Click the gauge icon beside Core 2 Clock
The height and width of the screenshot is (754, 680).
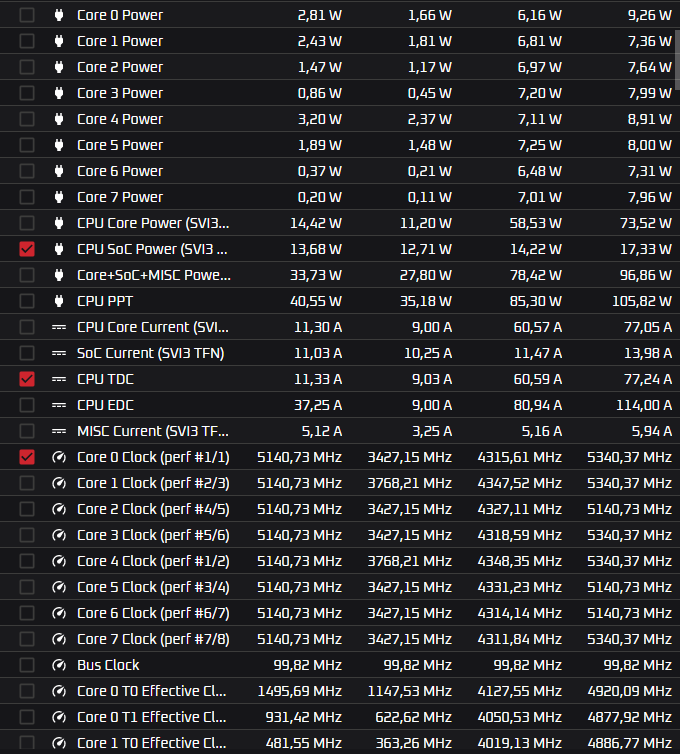[x=59, y=509]
